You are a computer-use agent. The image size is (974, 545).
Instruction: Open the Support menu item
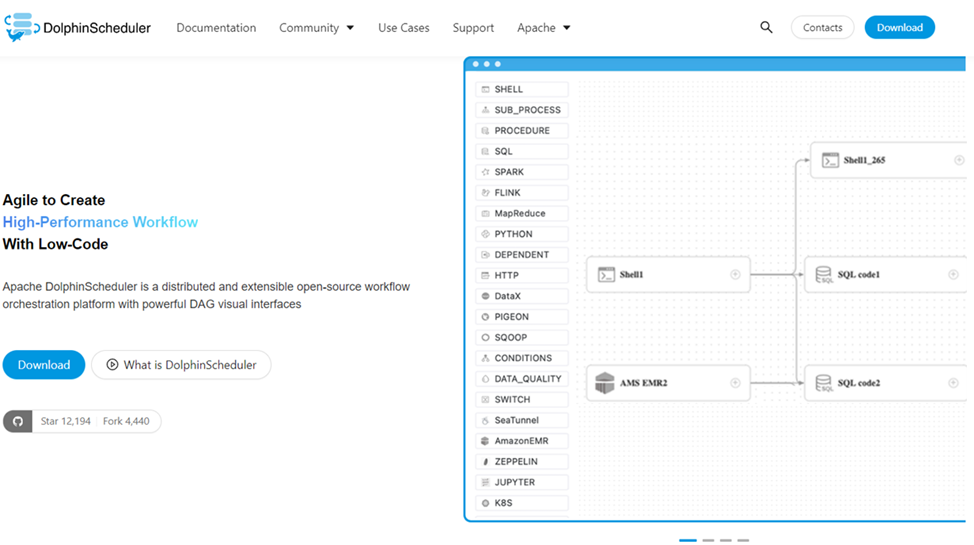tap(473, 28)
